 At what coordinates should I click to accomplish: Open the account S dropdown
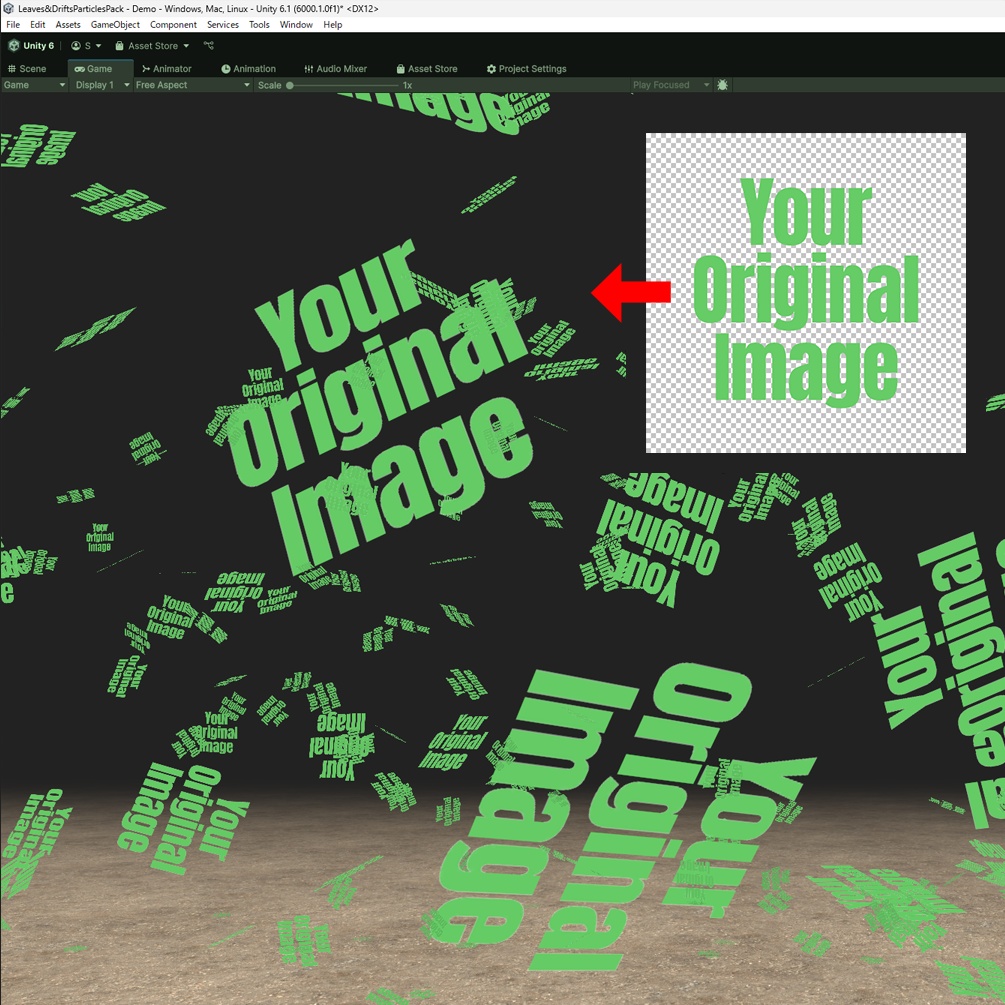[x=86, y=46]
